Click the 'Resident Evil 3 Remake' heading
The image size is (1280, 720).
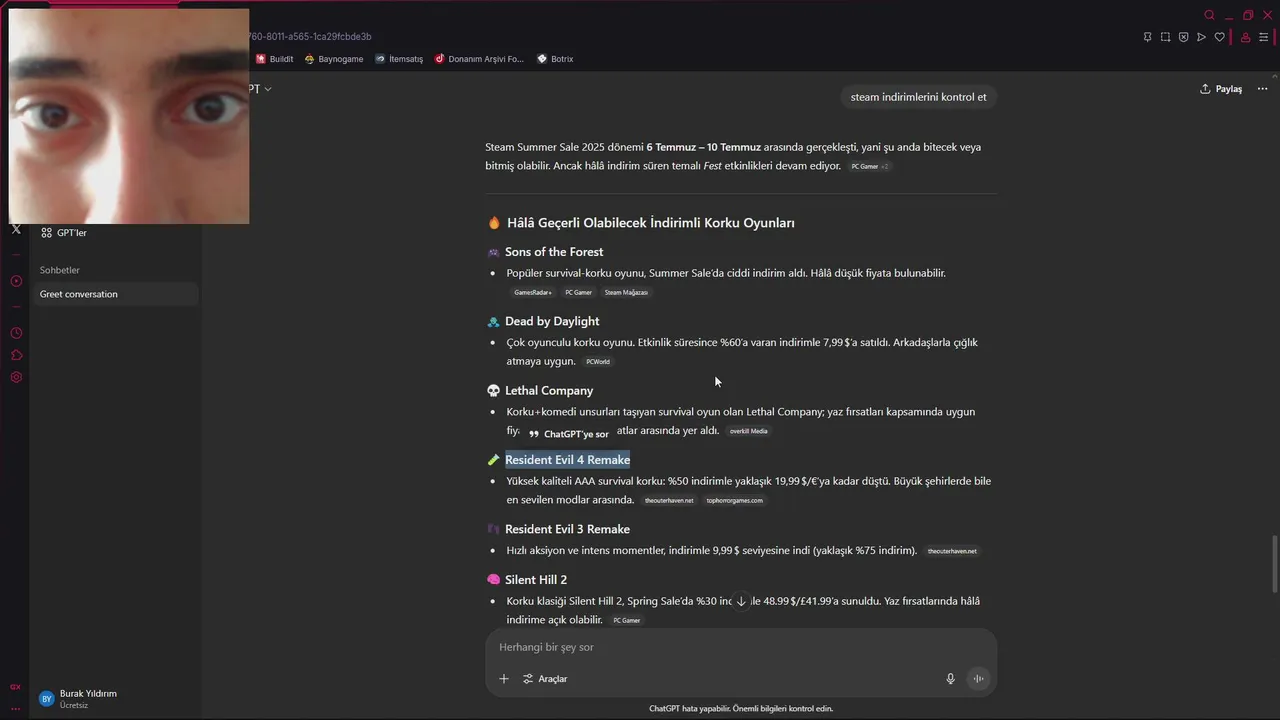[567, 529]
